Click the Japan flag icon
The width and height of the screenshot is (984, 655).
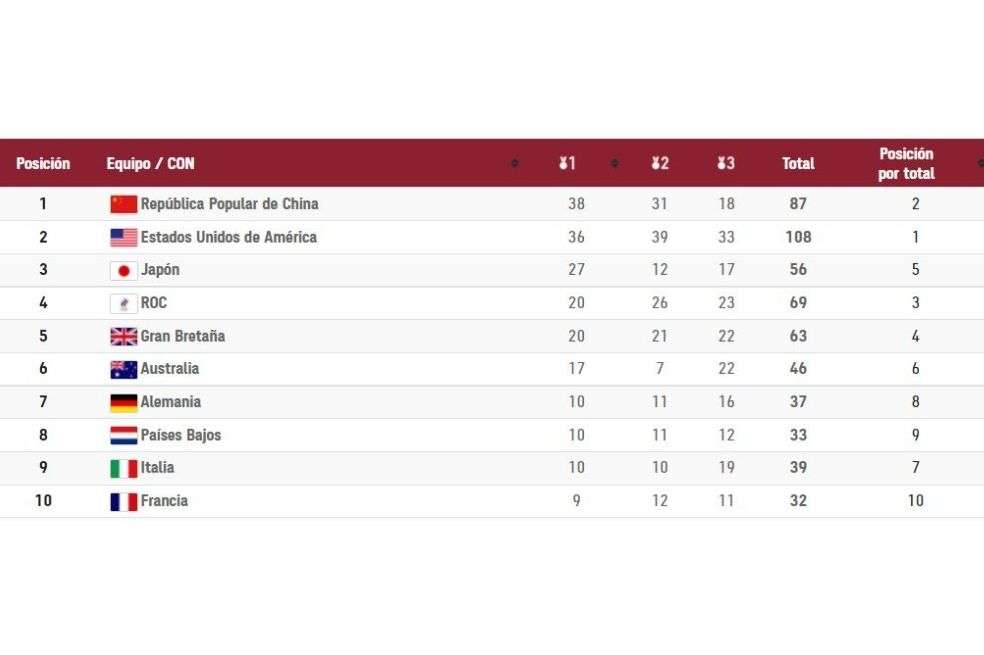[x=124, y=270]
